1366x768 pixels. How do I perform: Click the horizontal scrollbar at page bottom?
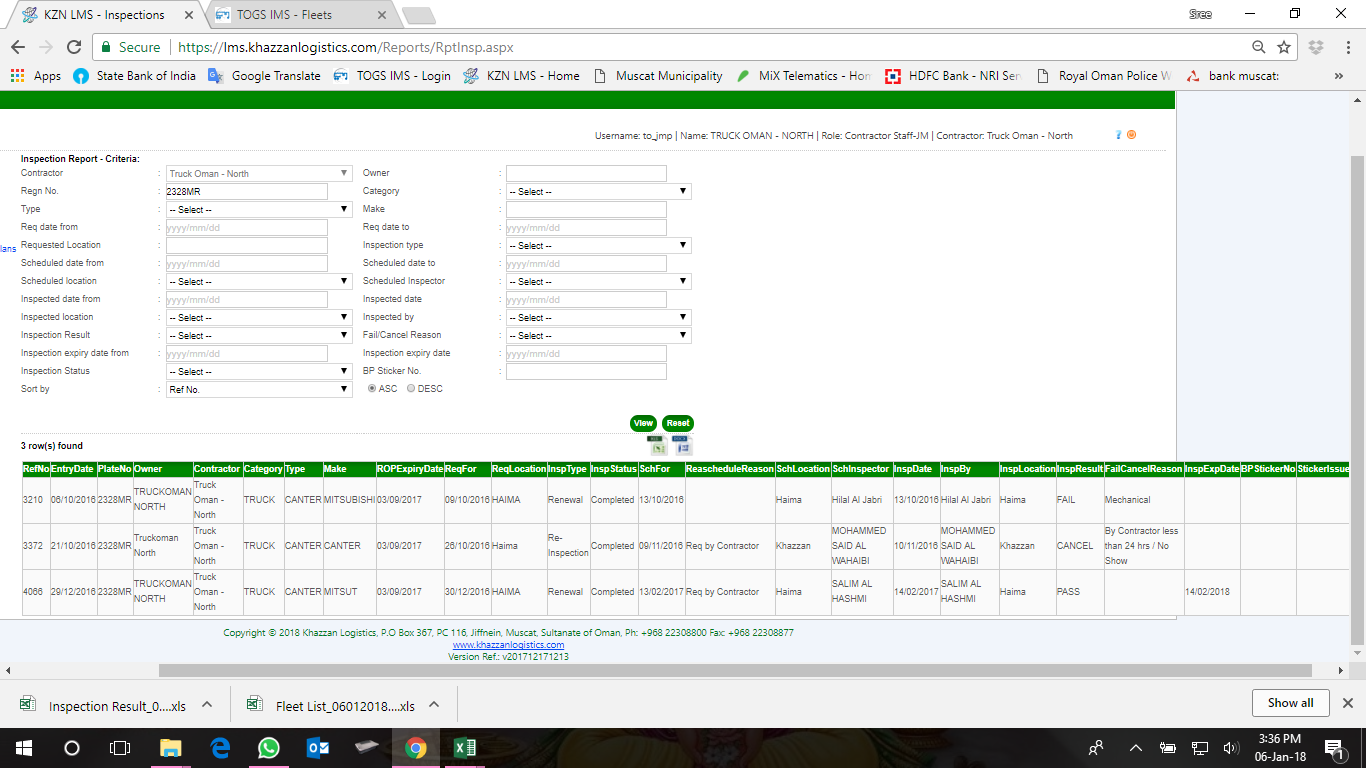735,670
